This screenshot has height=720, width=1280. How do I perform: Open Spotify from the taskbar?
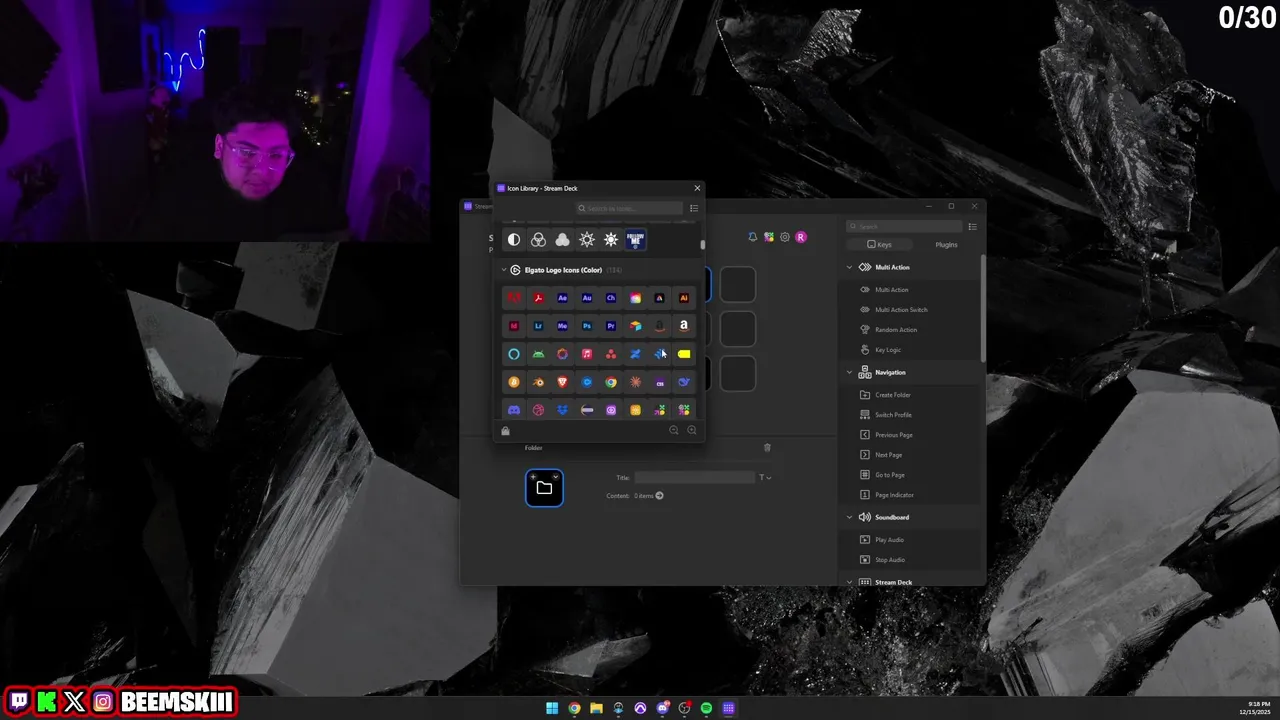[x=706, y=708]
